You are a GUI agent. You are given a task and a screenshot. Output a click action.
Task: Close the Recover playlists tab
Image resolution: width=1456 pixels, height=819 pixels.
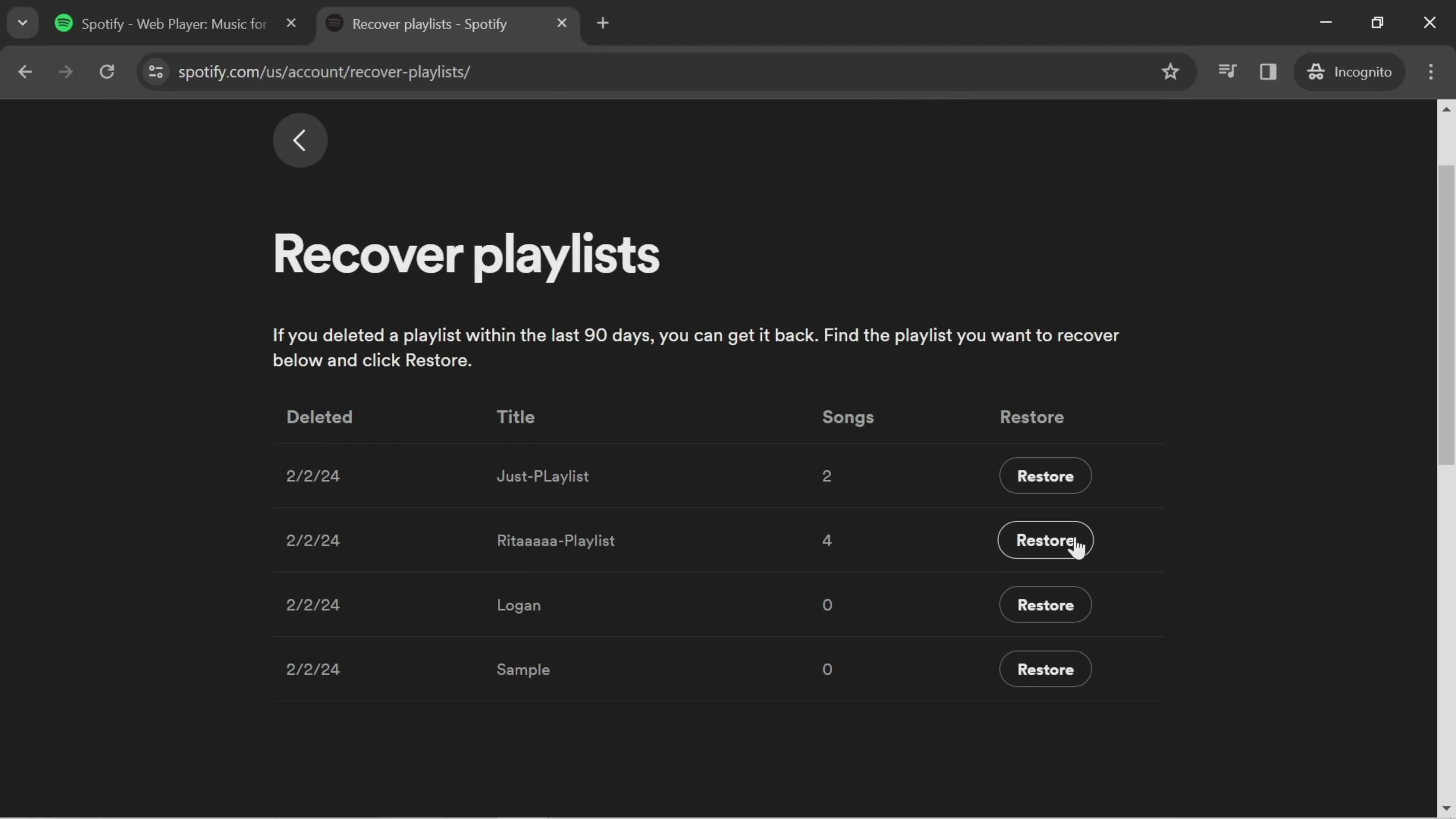[x=561, y=23]
